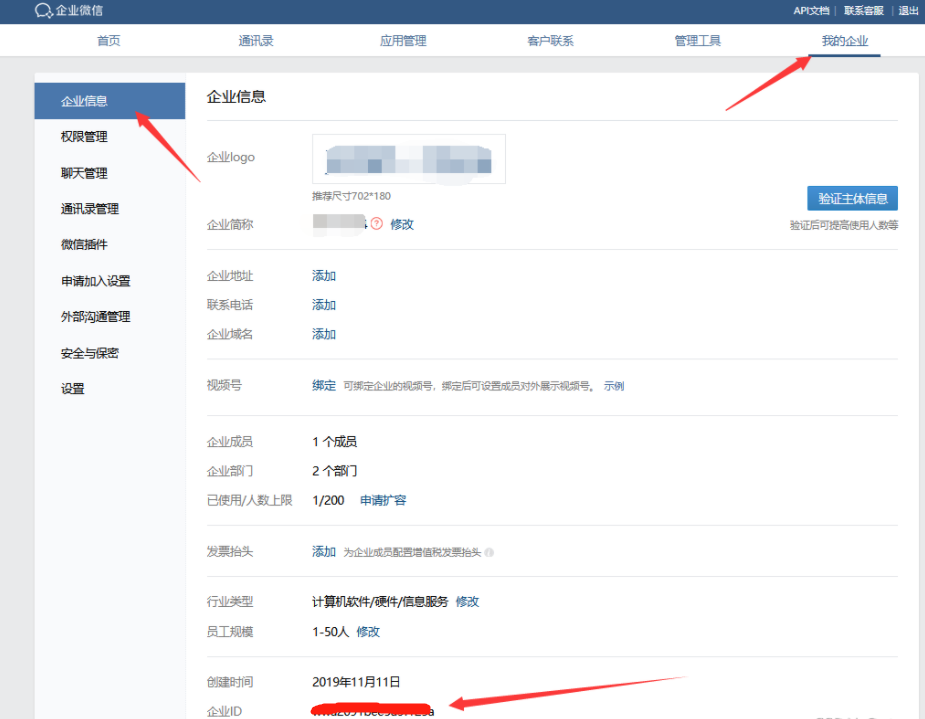Click the 企业logo image thumbnail

coord(408,159)
